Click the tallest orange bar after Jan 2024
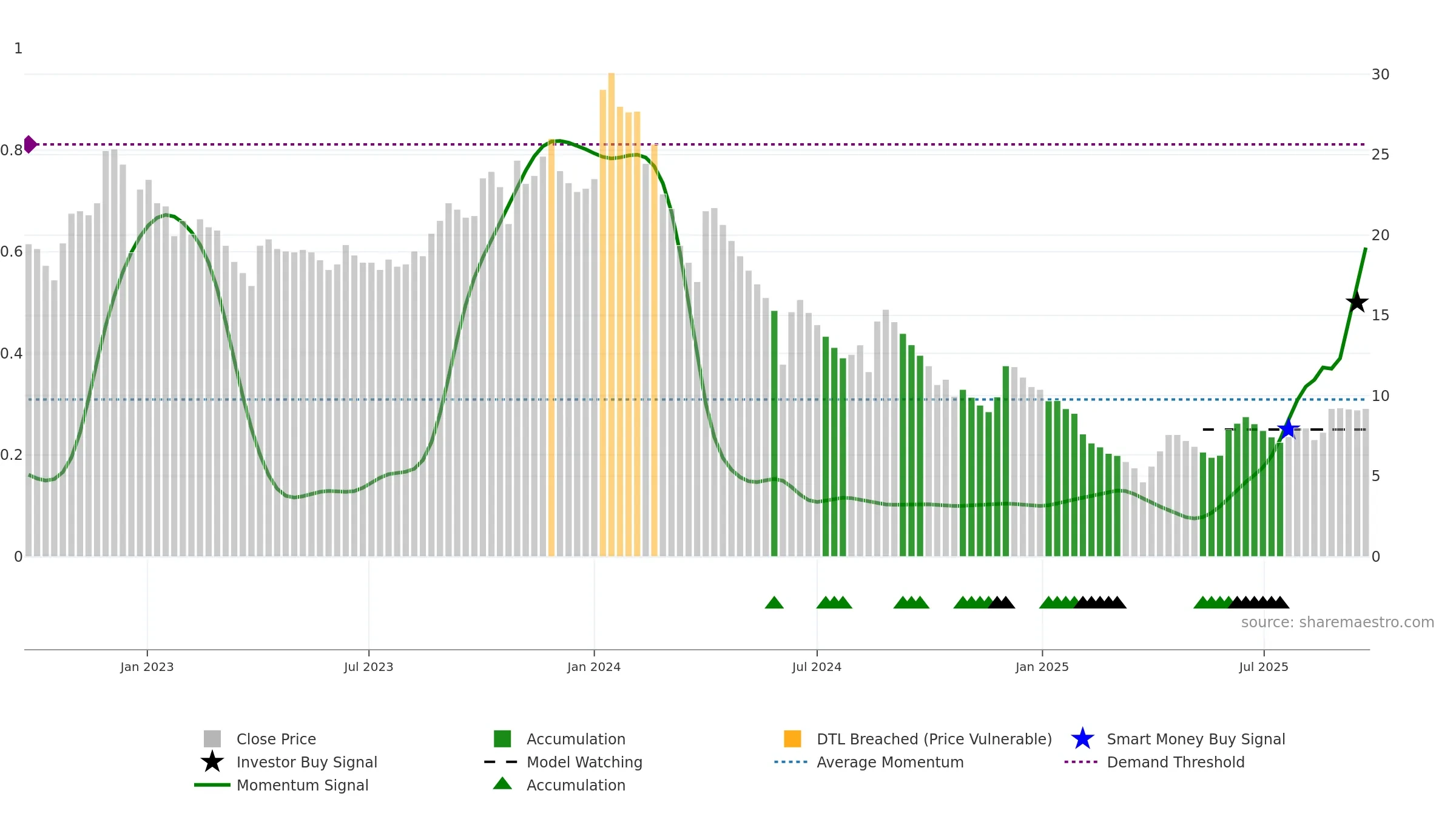The image size is (1456, 819). coord(612,314)
